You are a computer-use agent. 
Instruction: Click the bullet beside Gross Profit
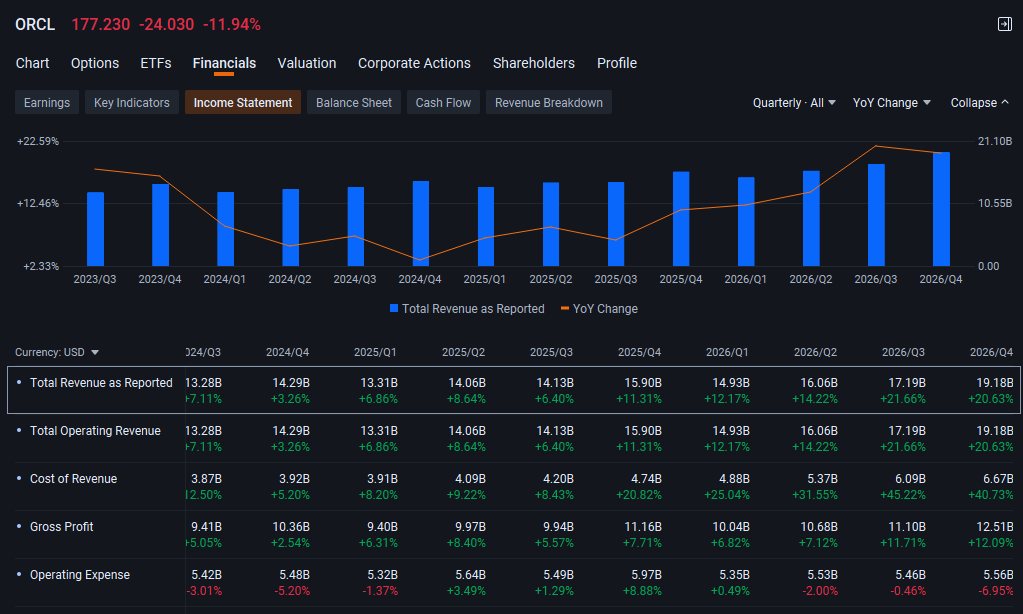click(19, 526)
